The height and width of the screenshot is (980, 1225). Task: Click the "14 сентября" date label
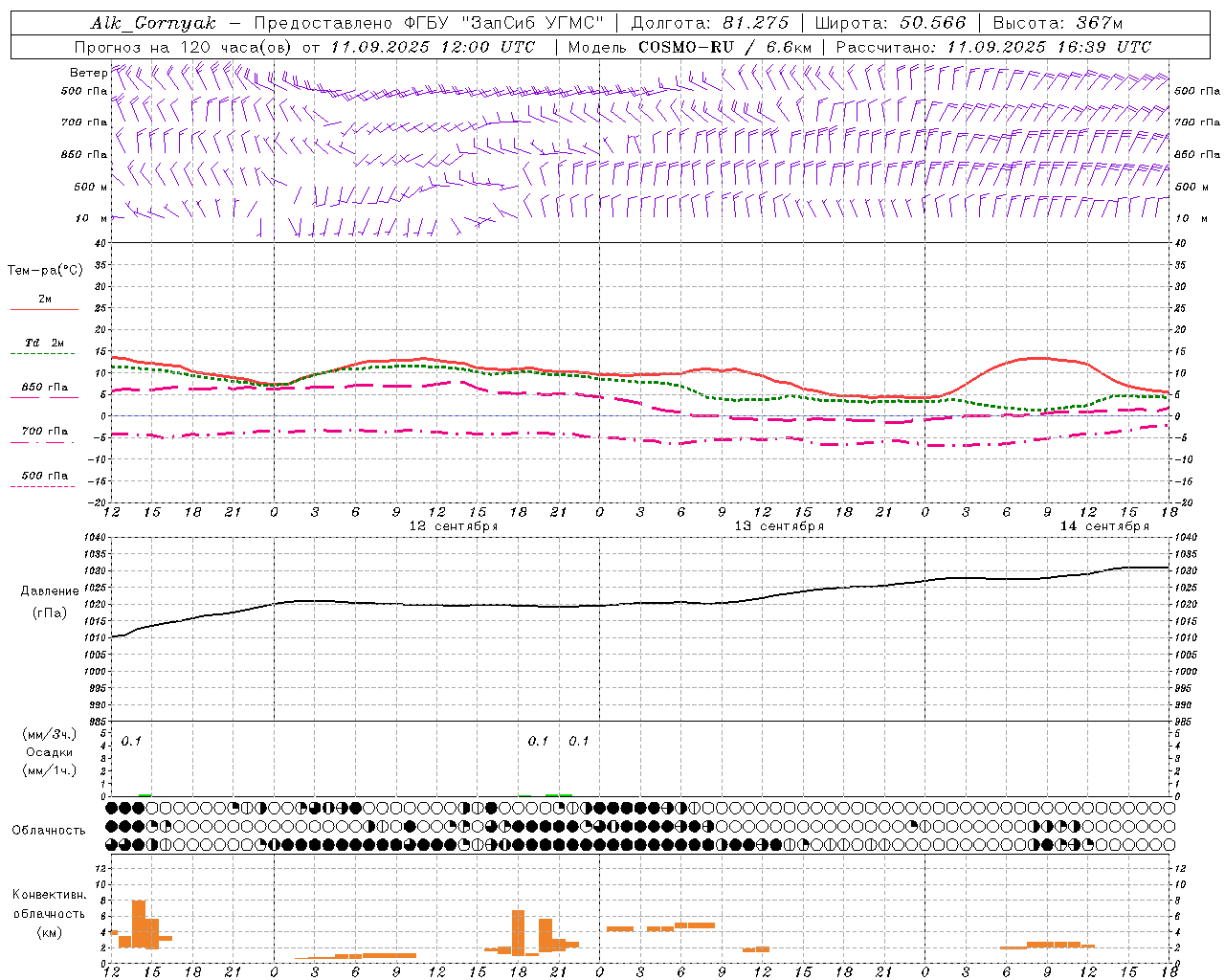tap(1104, 526)
